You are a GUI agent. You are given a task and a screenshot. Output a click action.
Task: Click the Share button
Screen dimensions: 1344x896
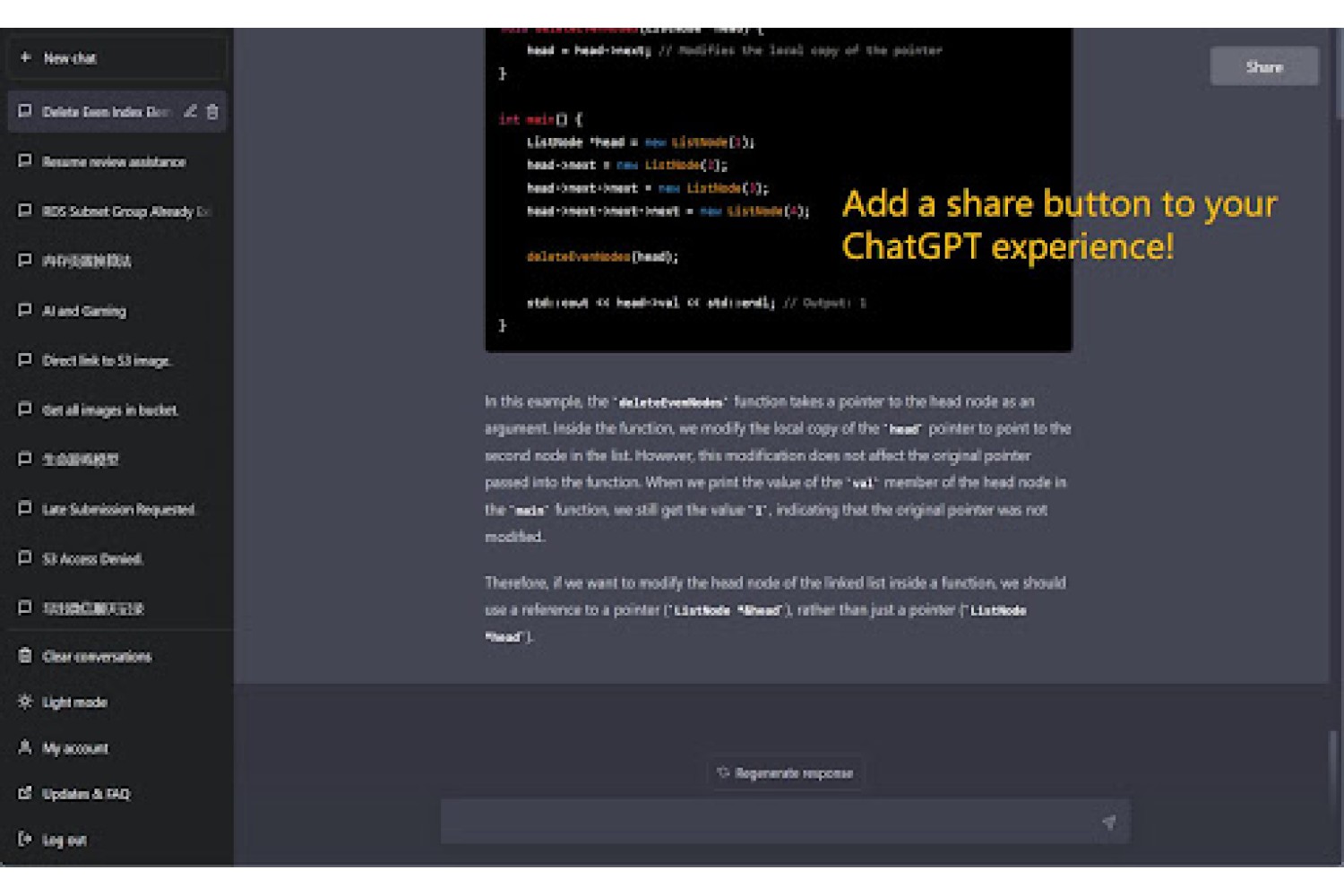click(x=1264, y=66)
